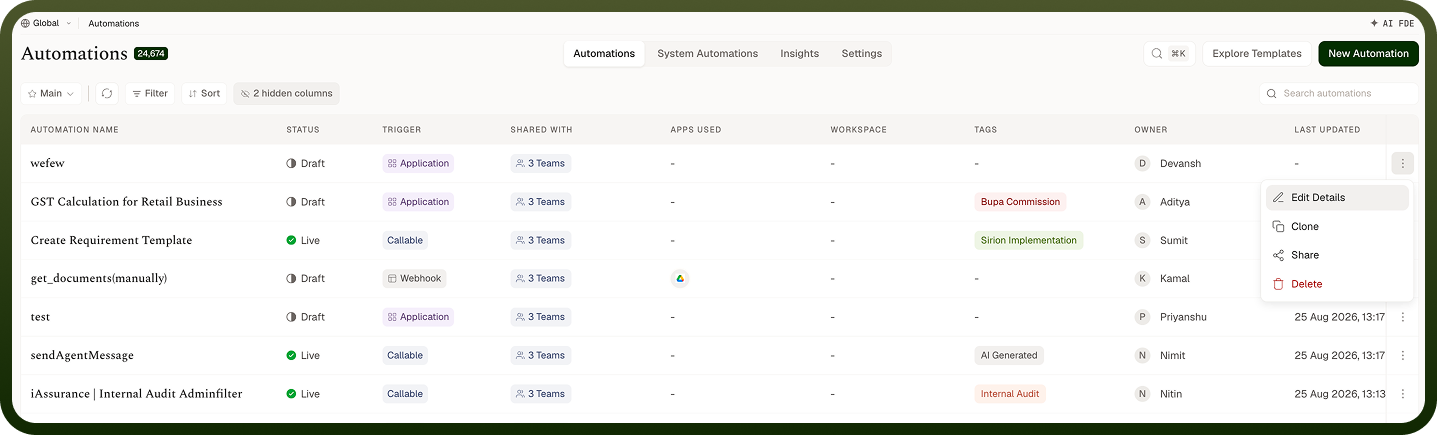
Task: Click the AI FDE sparkle icon
Action: click(x=1375, y=23)
